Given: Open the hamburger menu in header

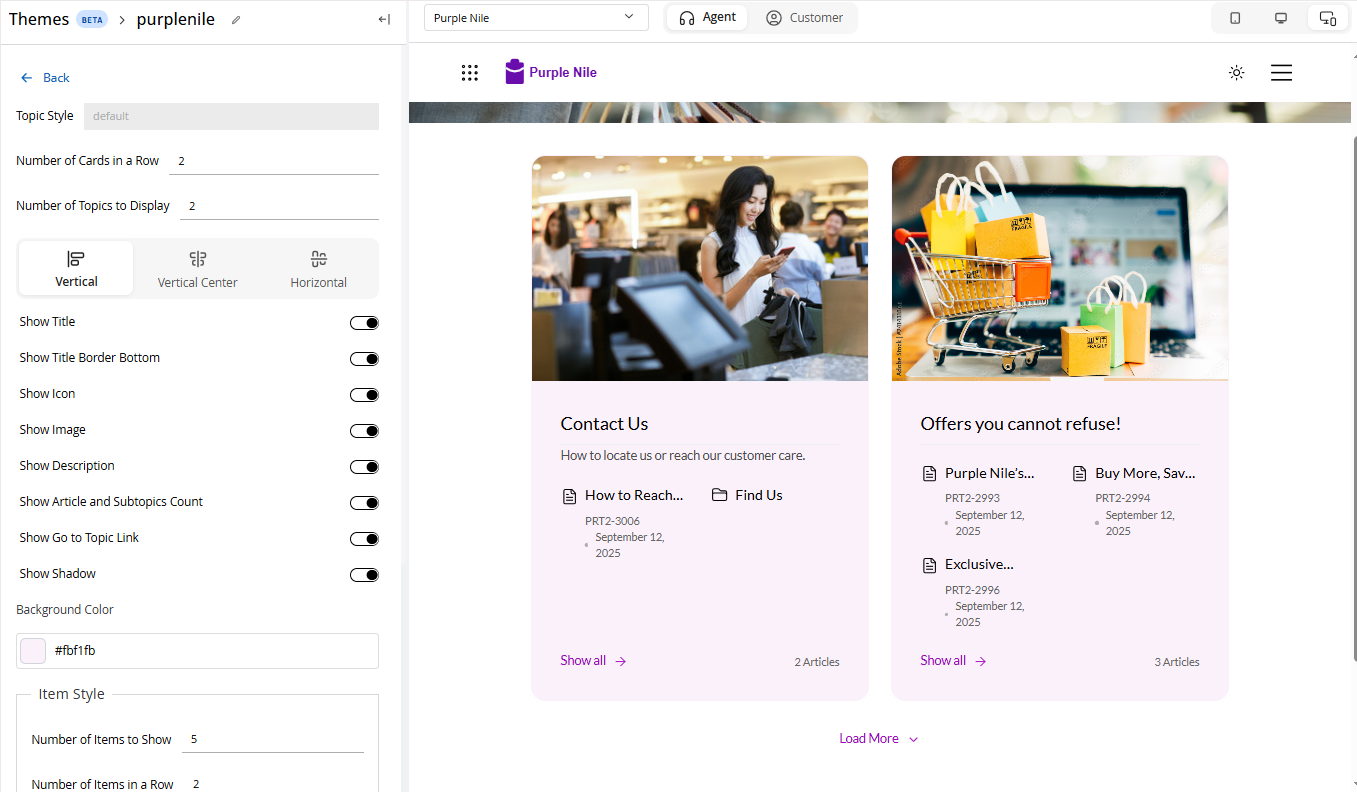Looking at the screenshot, I should (1281, 73).
